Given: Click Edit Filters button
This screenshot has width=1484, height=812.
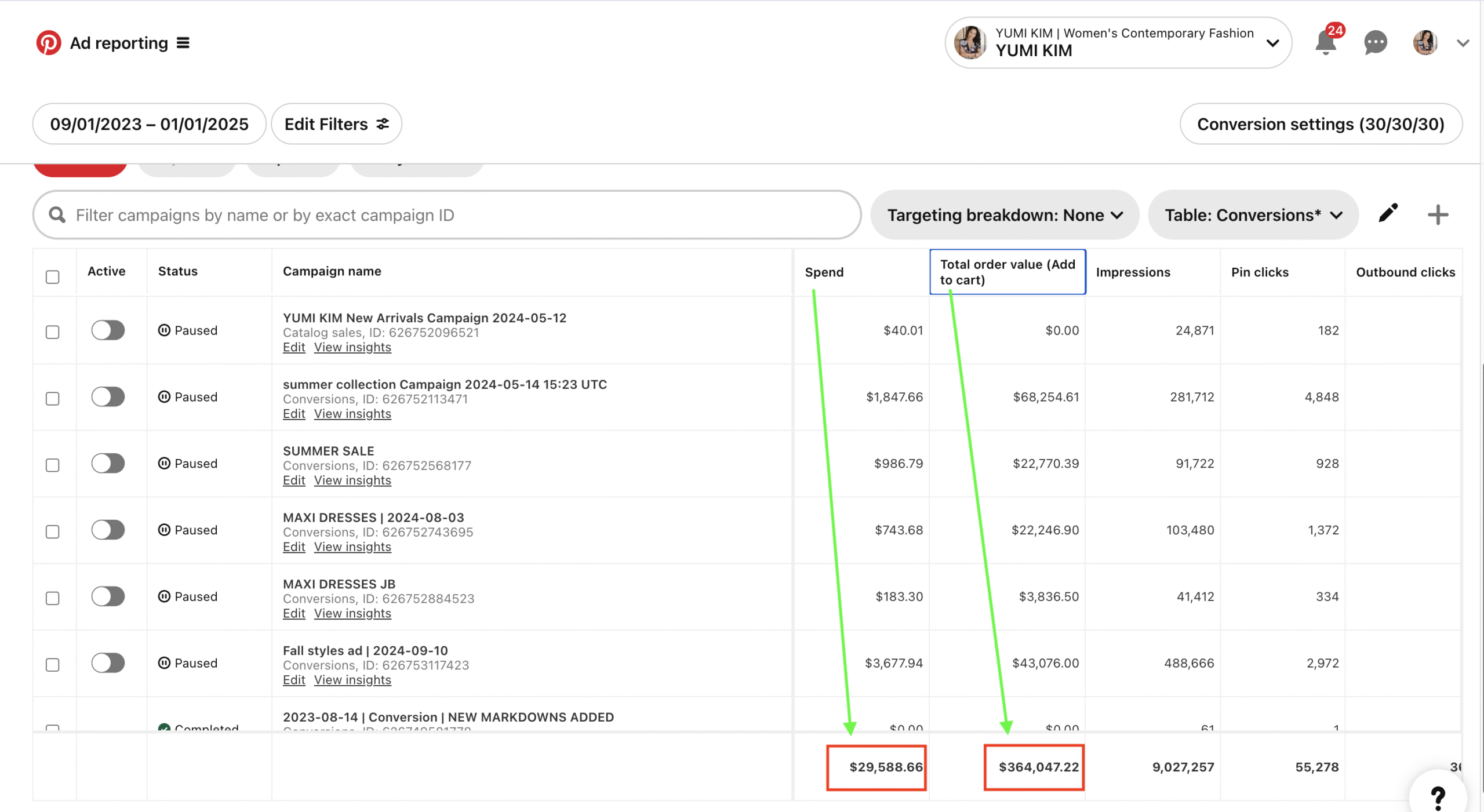Looking at the screenshot, I should [336, 124].
